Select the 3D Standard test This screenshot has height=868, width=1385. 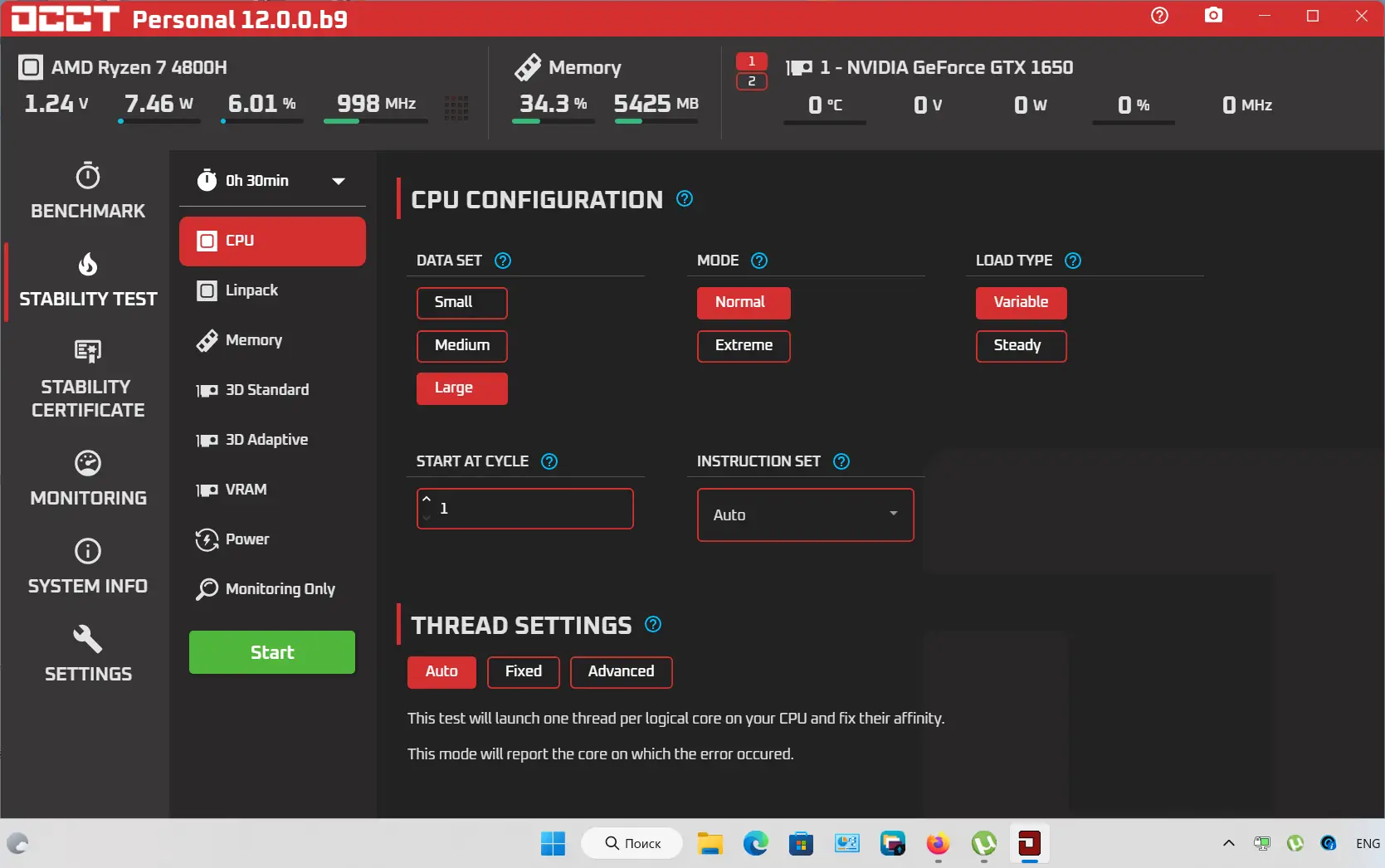(272, 390)
